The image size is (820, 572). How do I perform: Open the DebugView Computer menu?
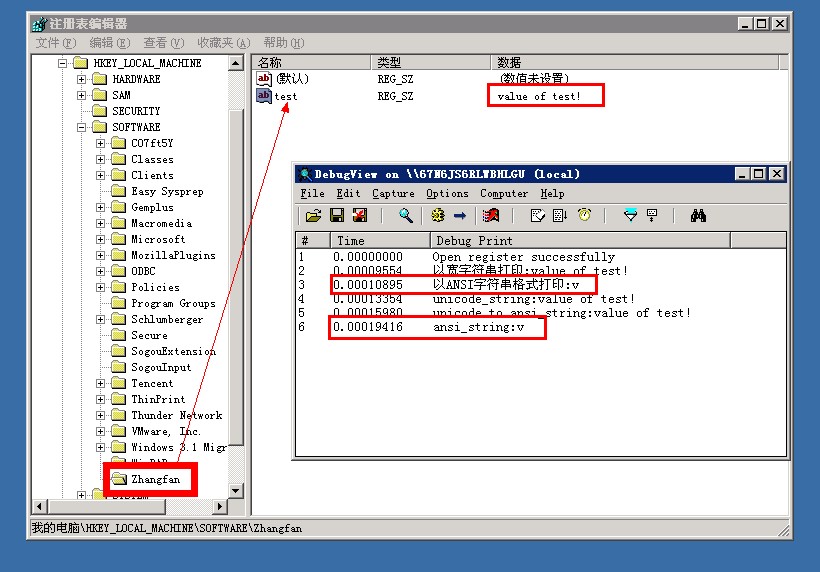click(504, 193)
